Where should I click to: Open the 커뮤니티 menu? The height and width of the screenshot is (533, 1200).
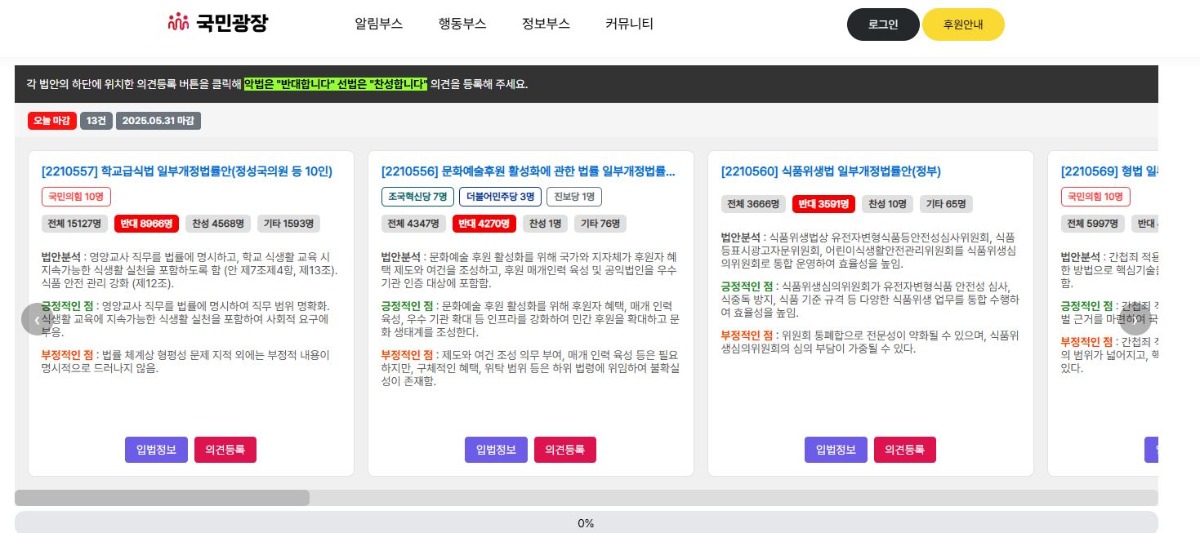[629, 24]
